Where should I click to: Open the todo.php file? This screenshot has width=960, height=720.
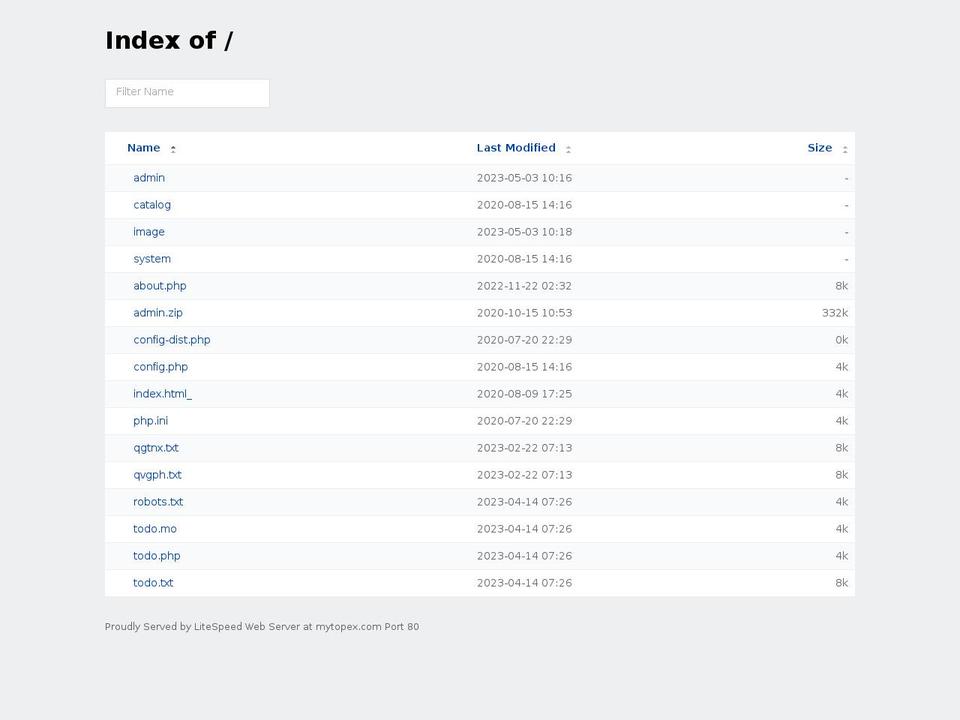click(157, 555)
